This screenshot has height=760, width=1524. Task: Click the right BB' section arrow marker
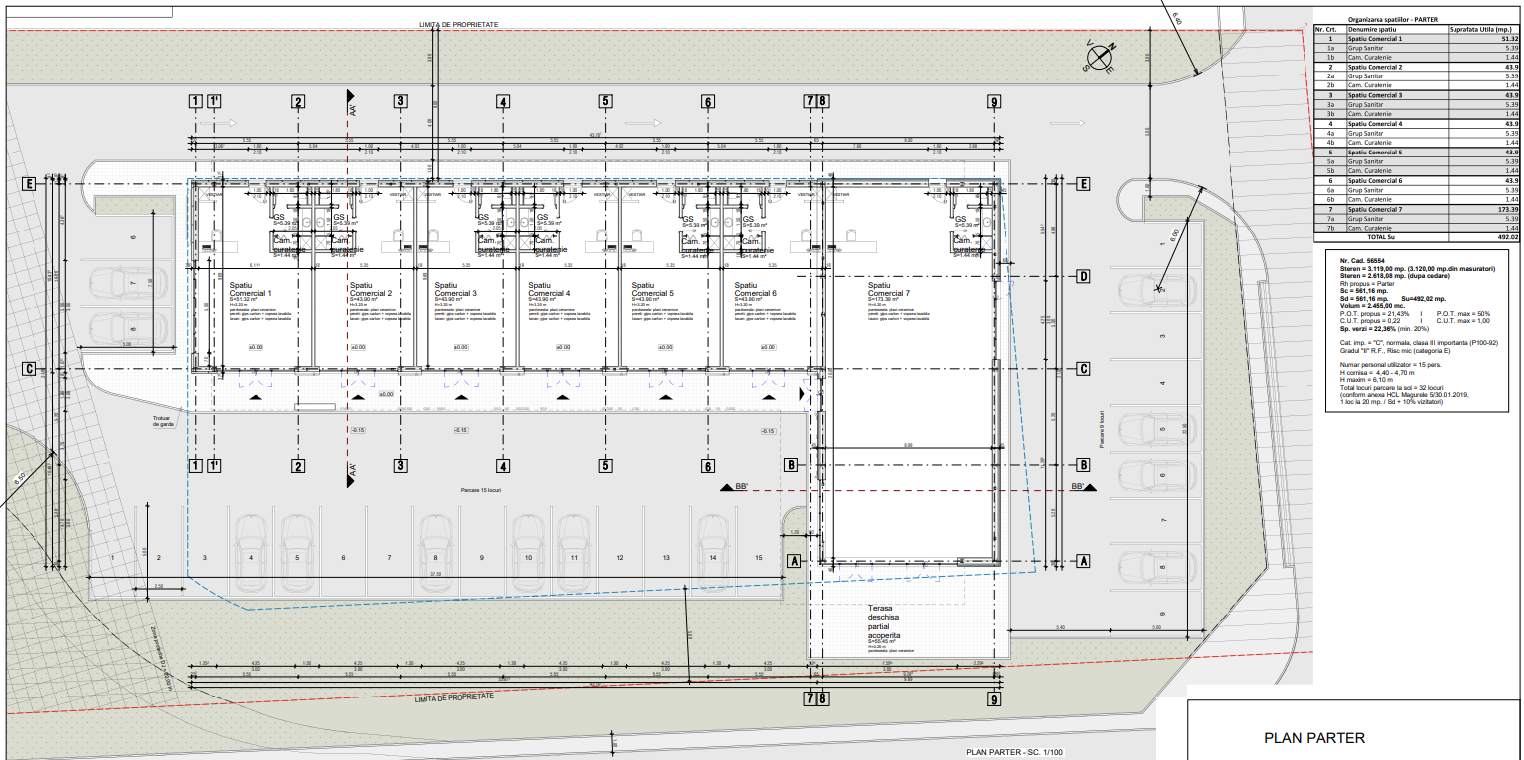(x=1083, y=487)
